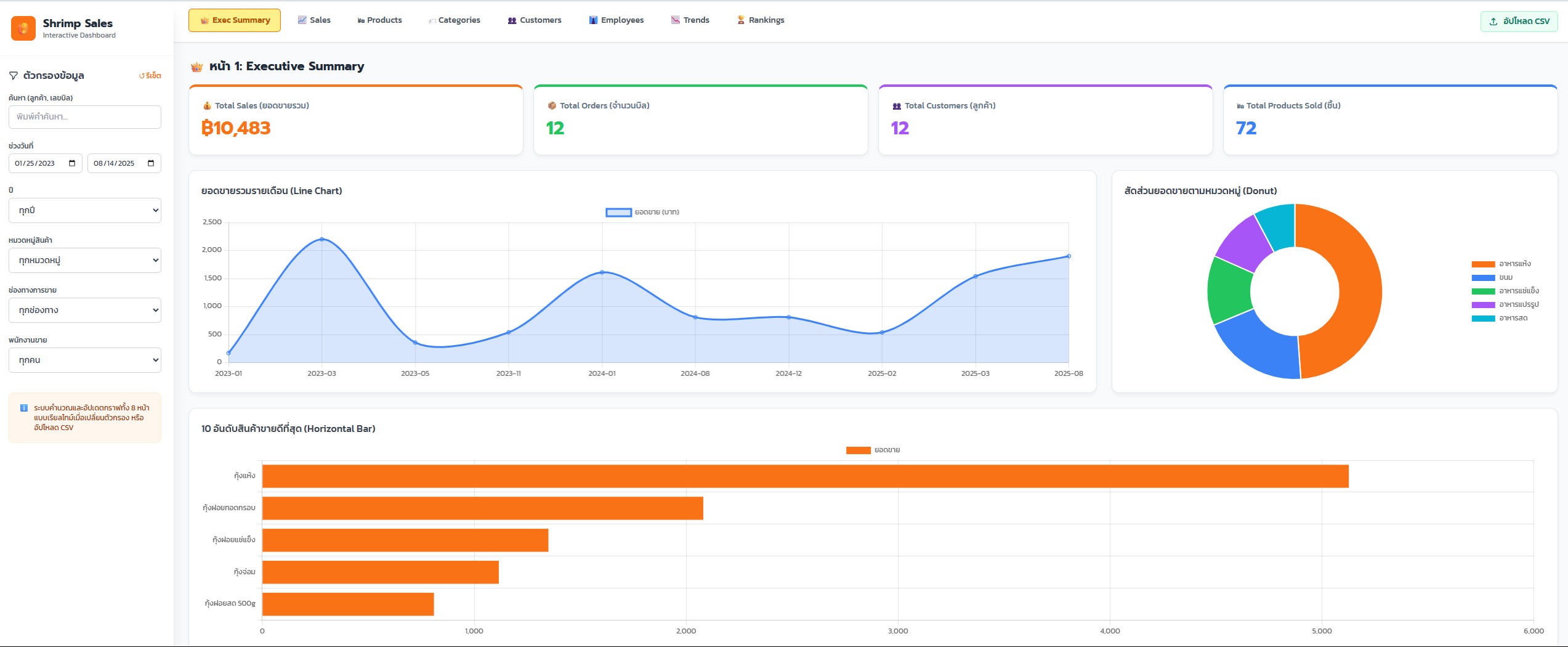This screenshot has width=1568, height=647.
Task: Click the Shrimp Sales orange logo icon
Action: 23,28
